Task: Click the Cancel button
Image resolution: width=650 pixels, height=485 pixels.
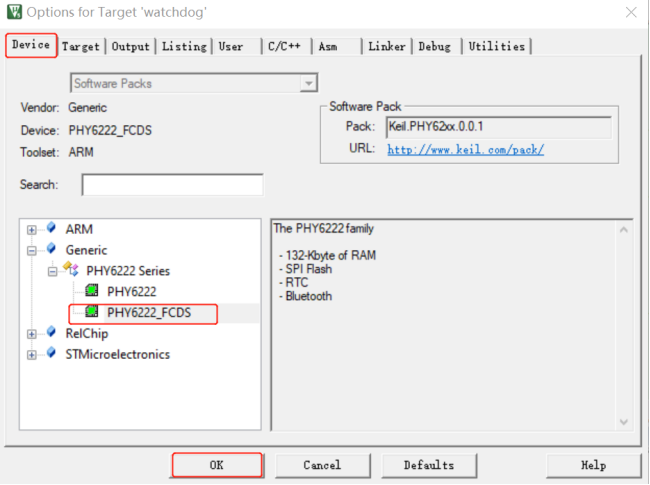Action: tap(322, 465)
